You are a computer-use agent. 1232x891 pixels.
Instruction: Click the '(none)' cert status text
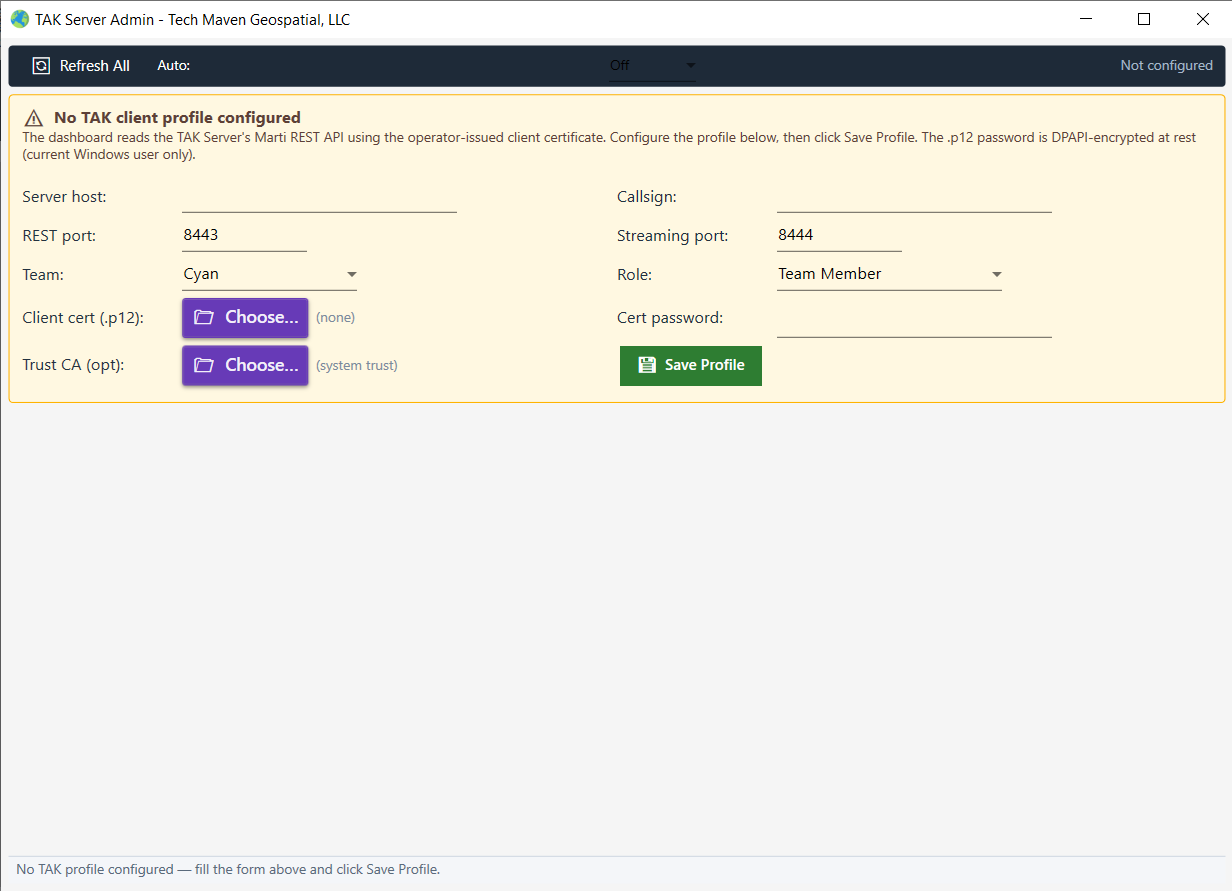[336, 317]
